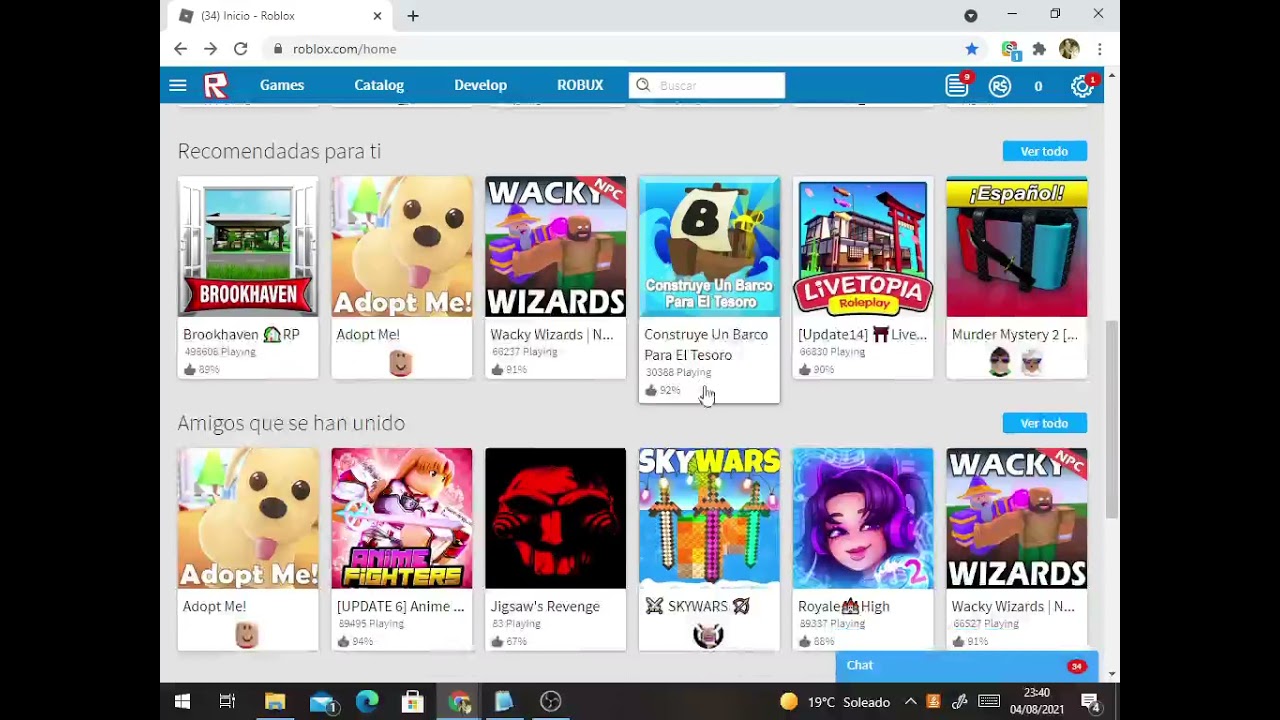Image resolution: width=1280 pixels, height=720 pixels.
Task: Open the SKYWARS game card
Action: pyautogui.click(x=709, y=549)
